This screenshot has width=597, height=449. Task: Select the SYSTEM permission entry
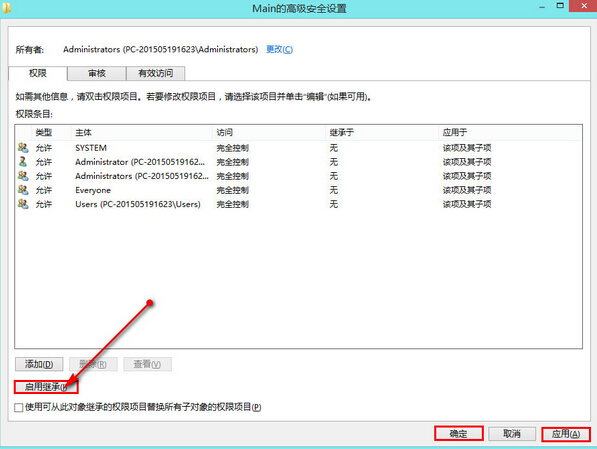coord(298,148)
